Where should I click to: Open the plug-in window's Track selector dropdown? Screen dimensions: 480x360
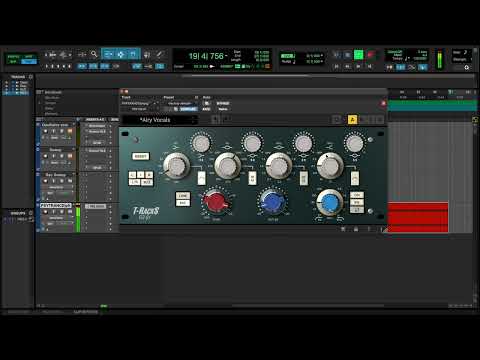pos(138,103)
